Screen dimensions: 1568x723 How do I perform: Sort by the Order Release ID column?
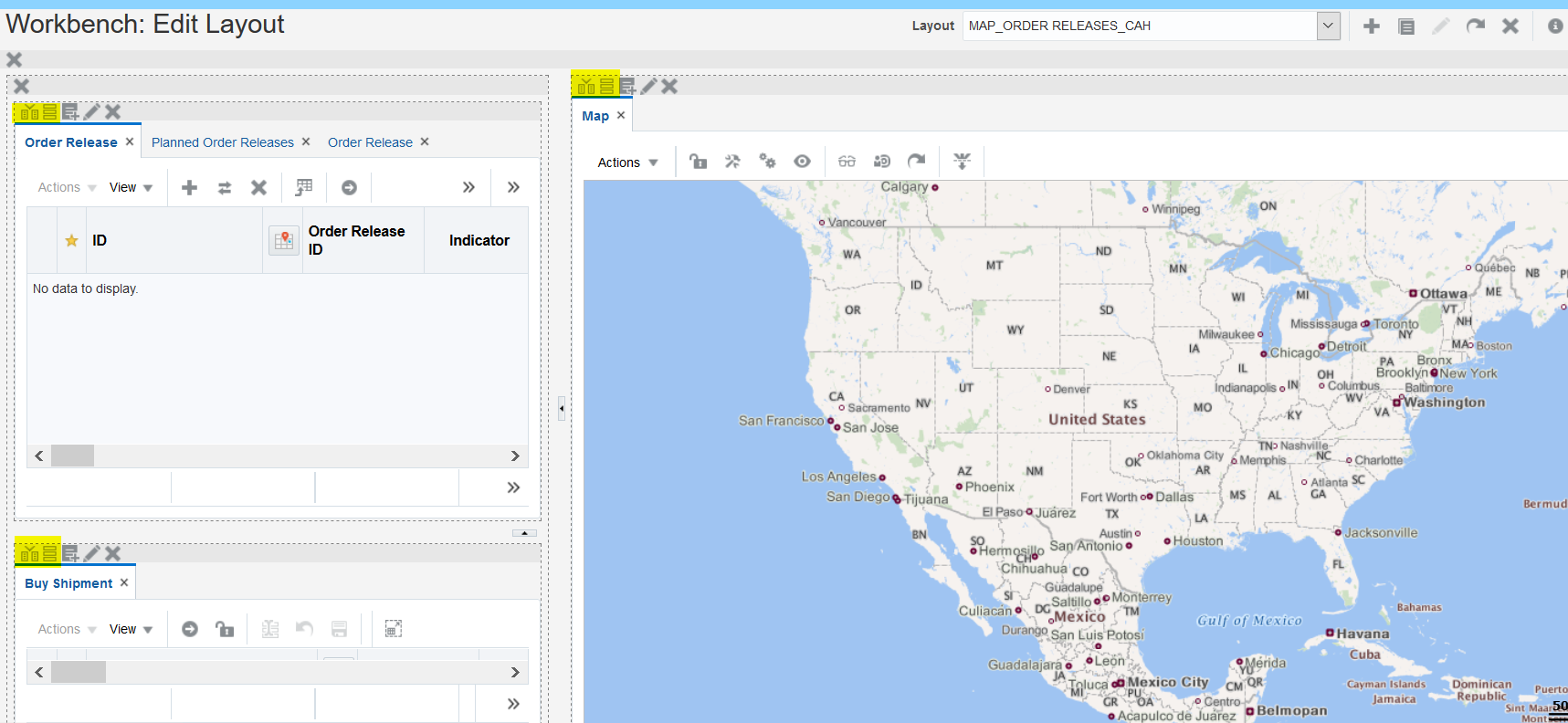[x=356, y=240]
